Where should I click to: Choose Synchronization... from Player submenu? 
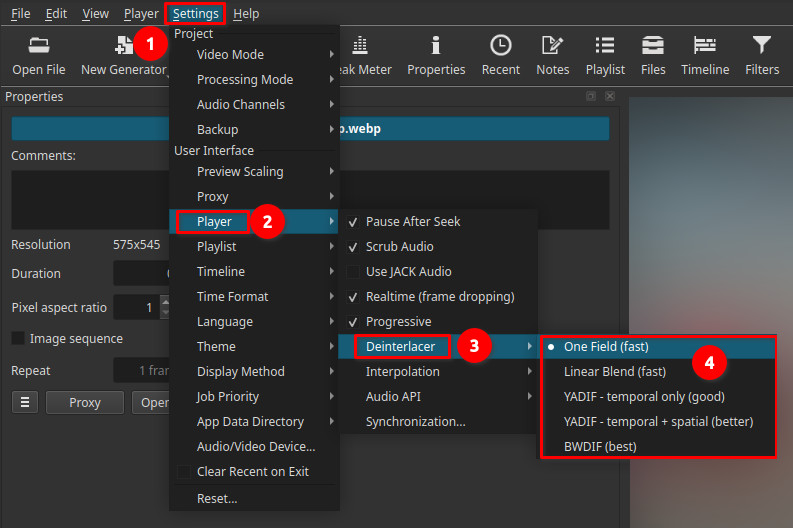click(x=415, y=422)
